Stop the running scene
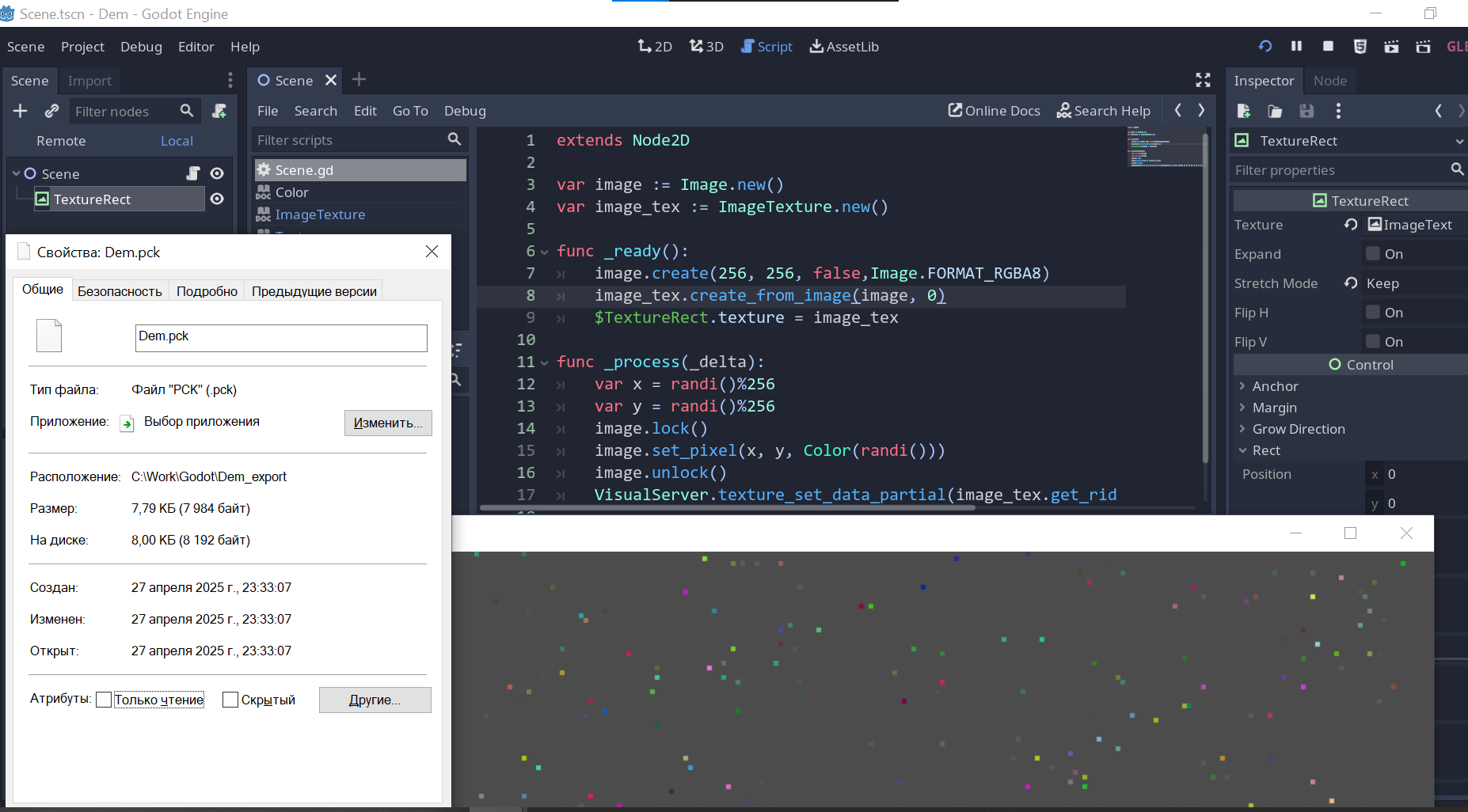1468x812 pixels. click(1328, 46)
